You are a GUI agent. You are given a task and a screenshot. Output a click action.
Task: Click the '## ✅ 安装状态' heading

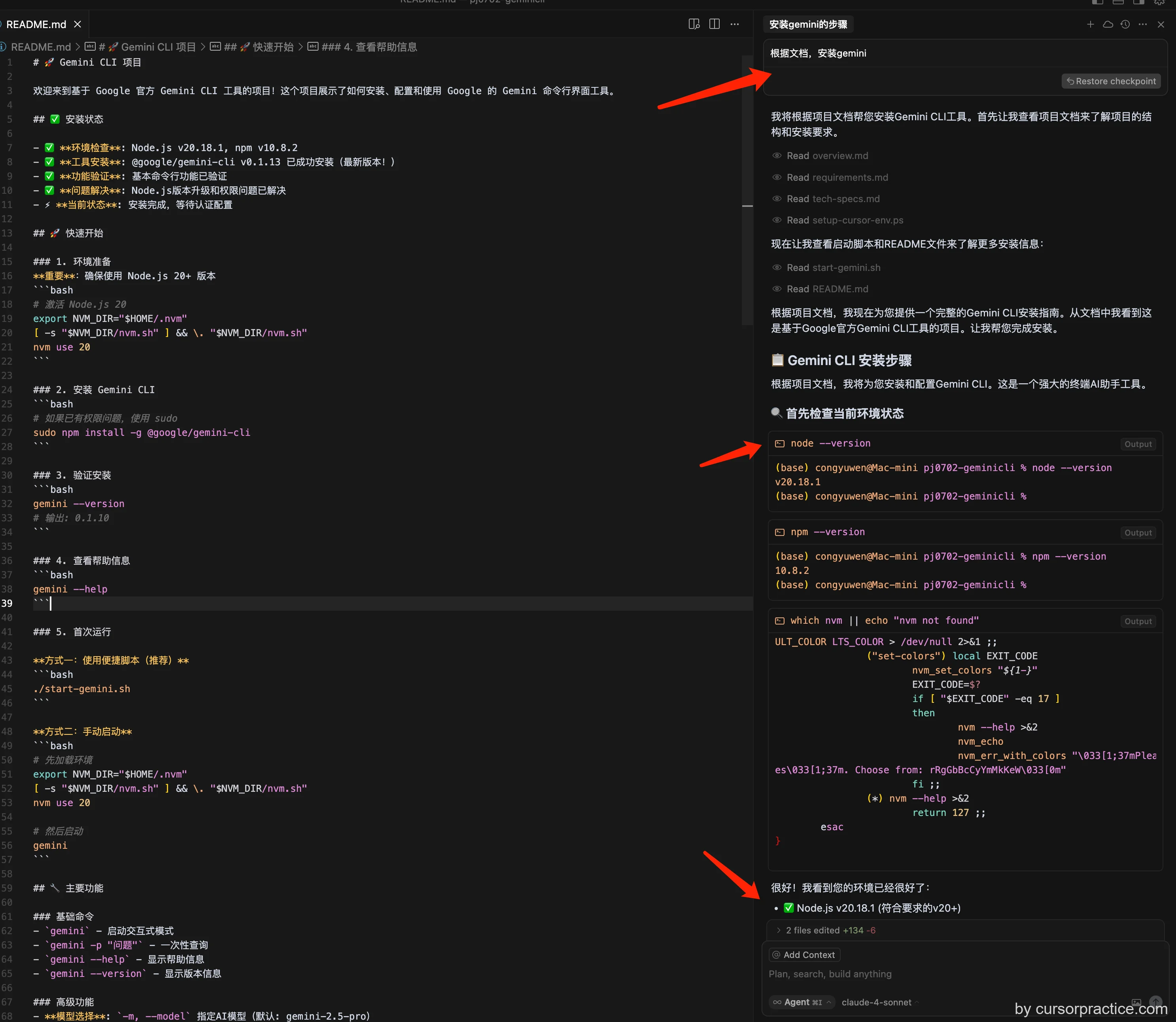click(x=68, y=119)
